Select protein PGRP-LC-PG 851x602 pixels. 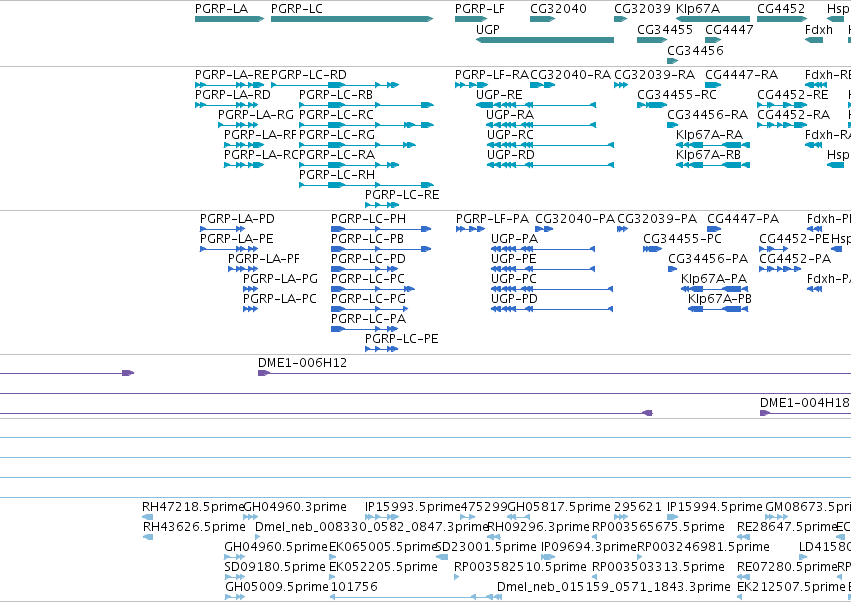click(370, 309)
